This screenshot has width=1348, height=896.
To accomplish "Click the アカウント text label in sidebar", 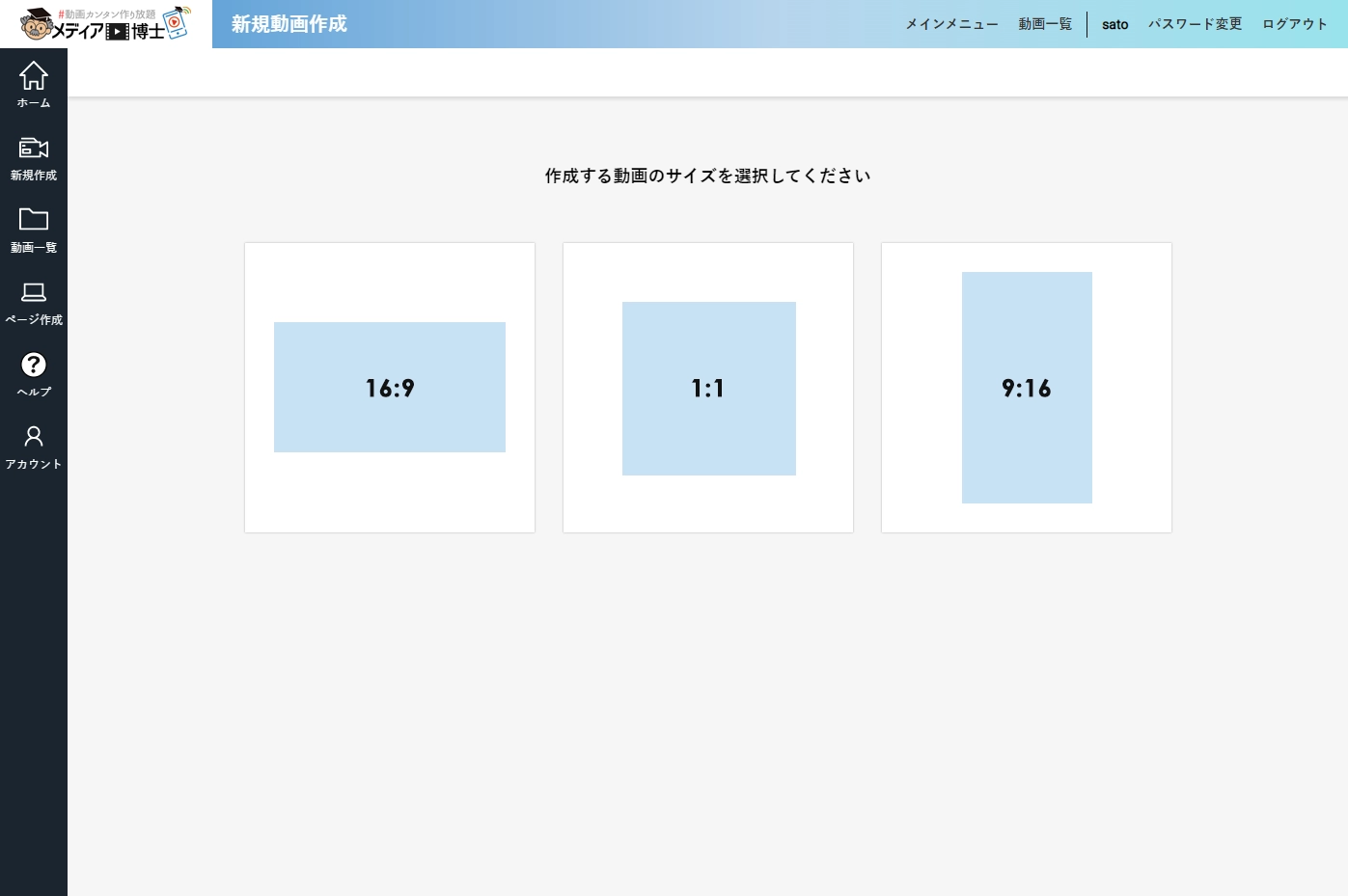I will [34, 465].
